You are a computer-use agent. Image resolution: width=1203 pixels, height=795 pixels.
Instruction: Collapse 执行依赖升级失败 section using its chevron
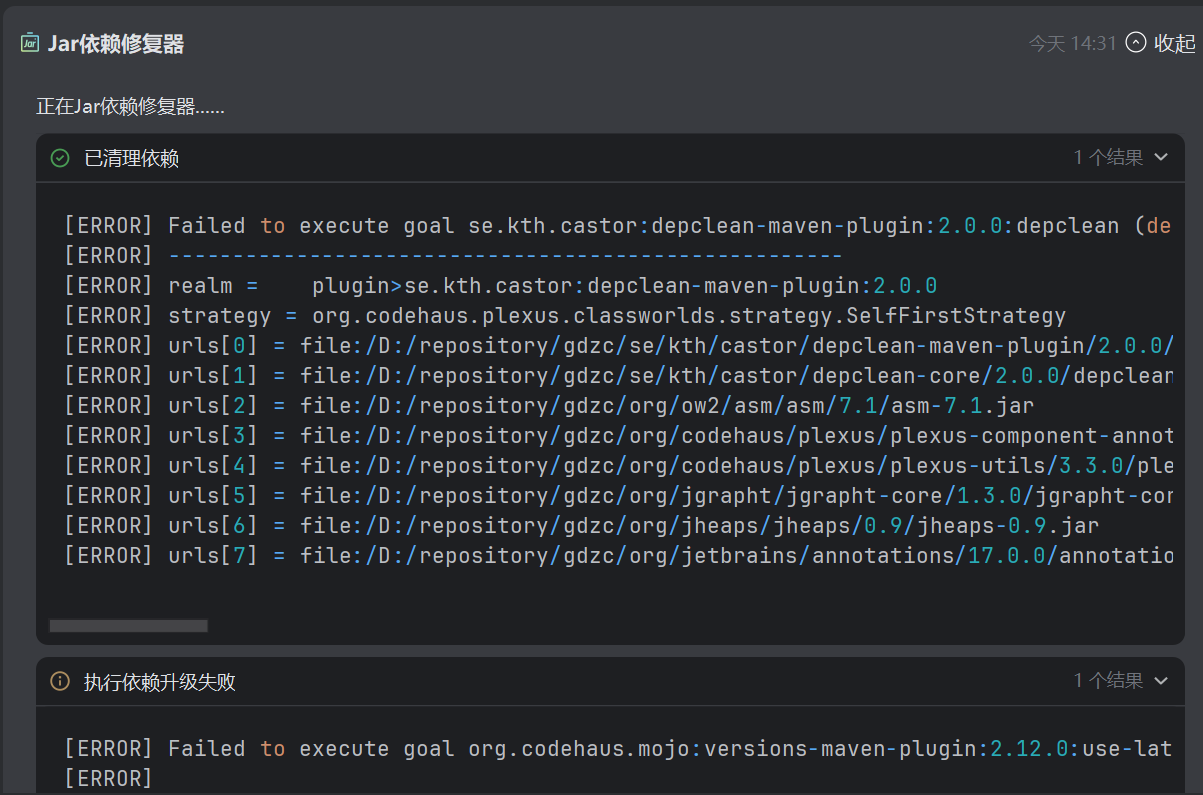(1161, 680)
